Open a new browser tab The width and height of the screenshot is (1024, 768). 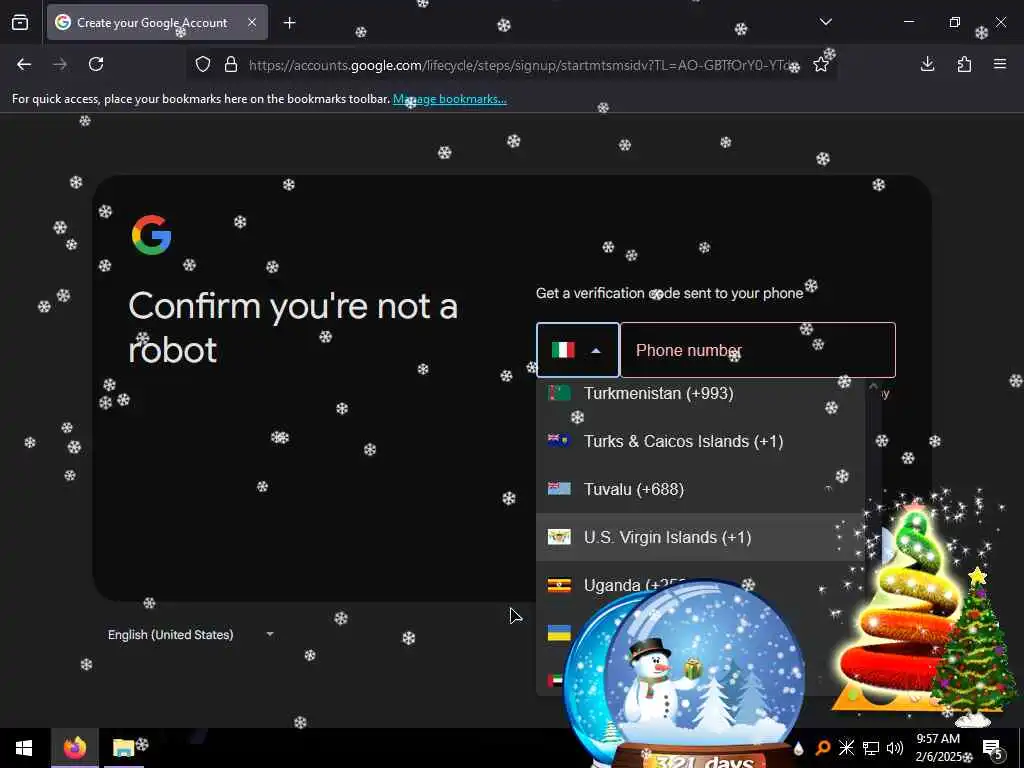[290, 23]
